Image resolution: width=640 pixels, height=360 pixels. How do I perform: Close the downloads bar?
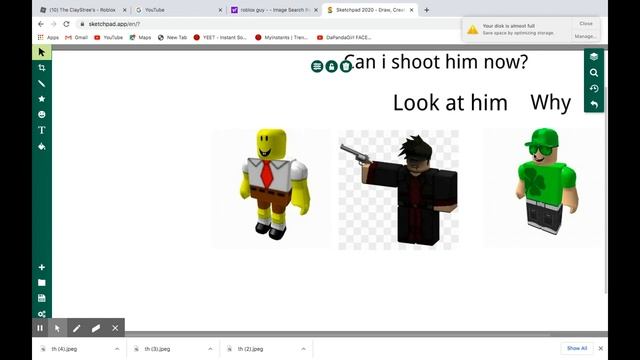tap(600, 348)
